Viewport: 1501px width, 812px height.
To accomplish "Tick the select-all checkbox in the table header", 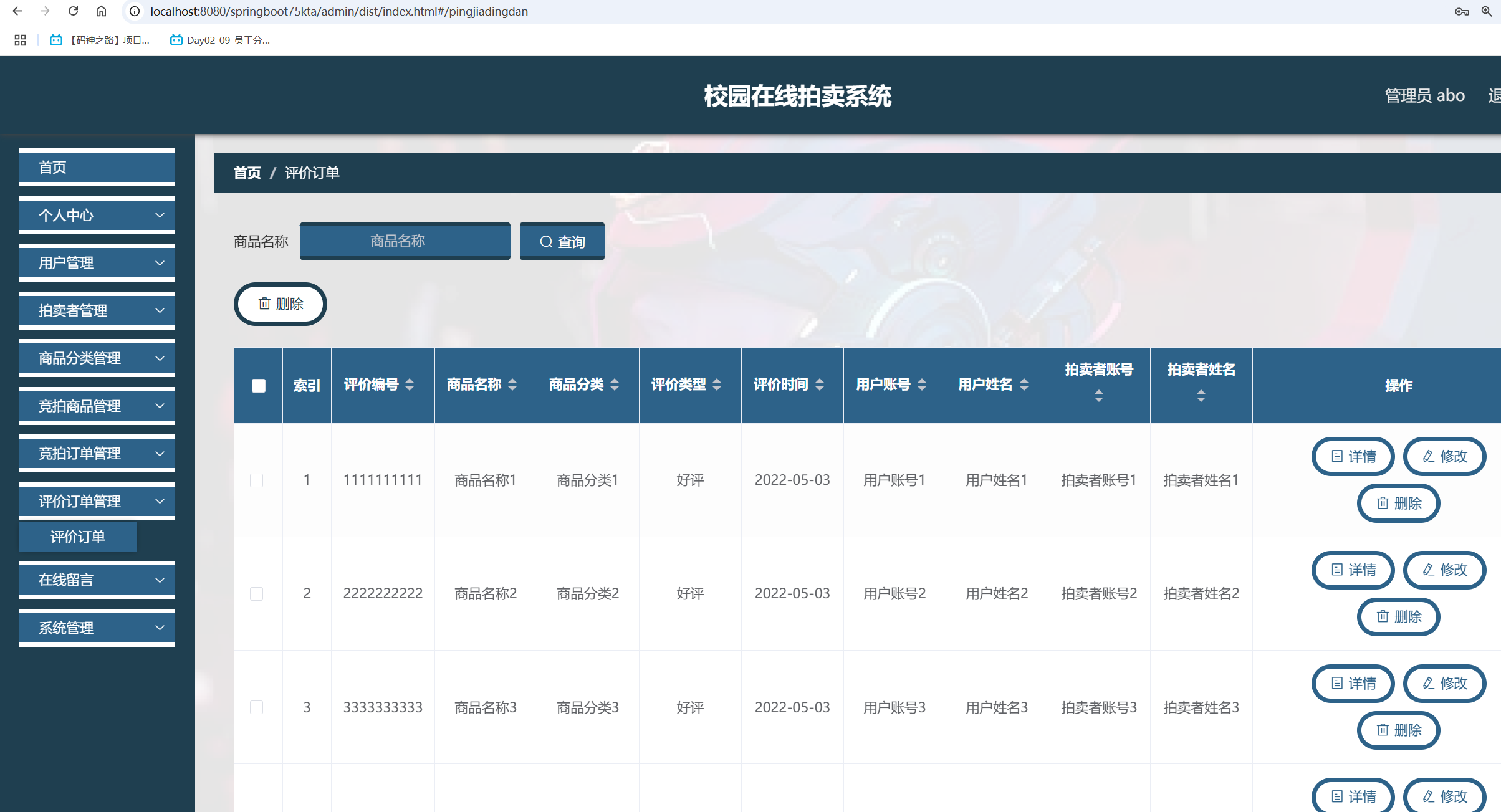I will [259, 386].
